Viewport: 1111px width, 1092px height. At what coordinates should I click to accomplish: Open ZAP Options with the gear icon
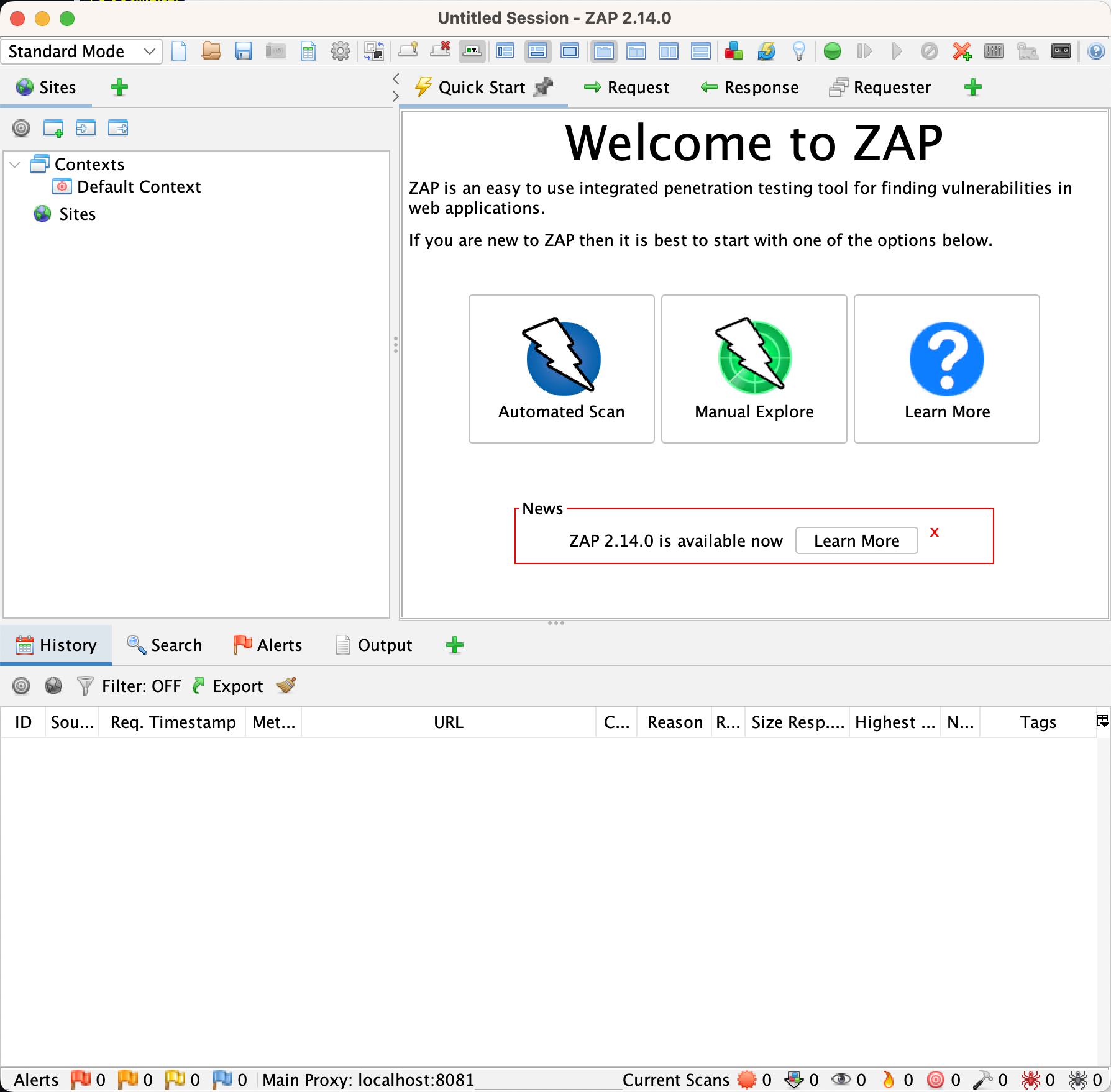tap(341, 51)
